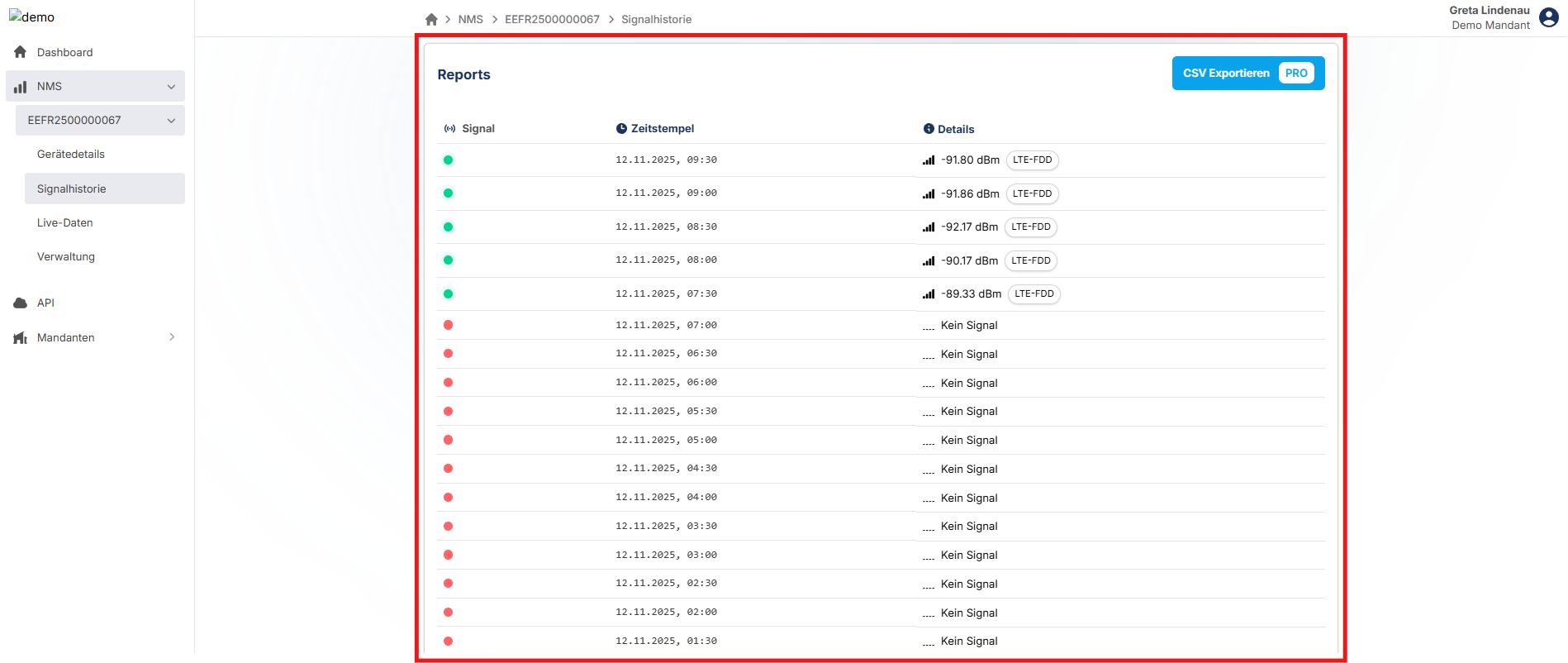The height and width of the screenshot is (663, 1568).
Task: Open the Verwaltung menu item
Action: (x=66, y=256)
